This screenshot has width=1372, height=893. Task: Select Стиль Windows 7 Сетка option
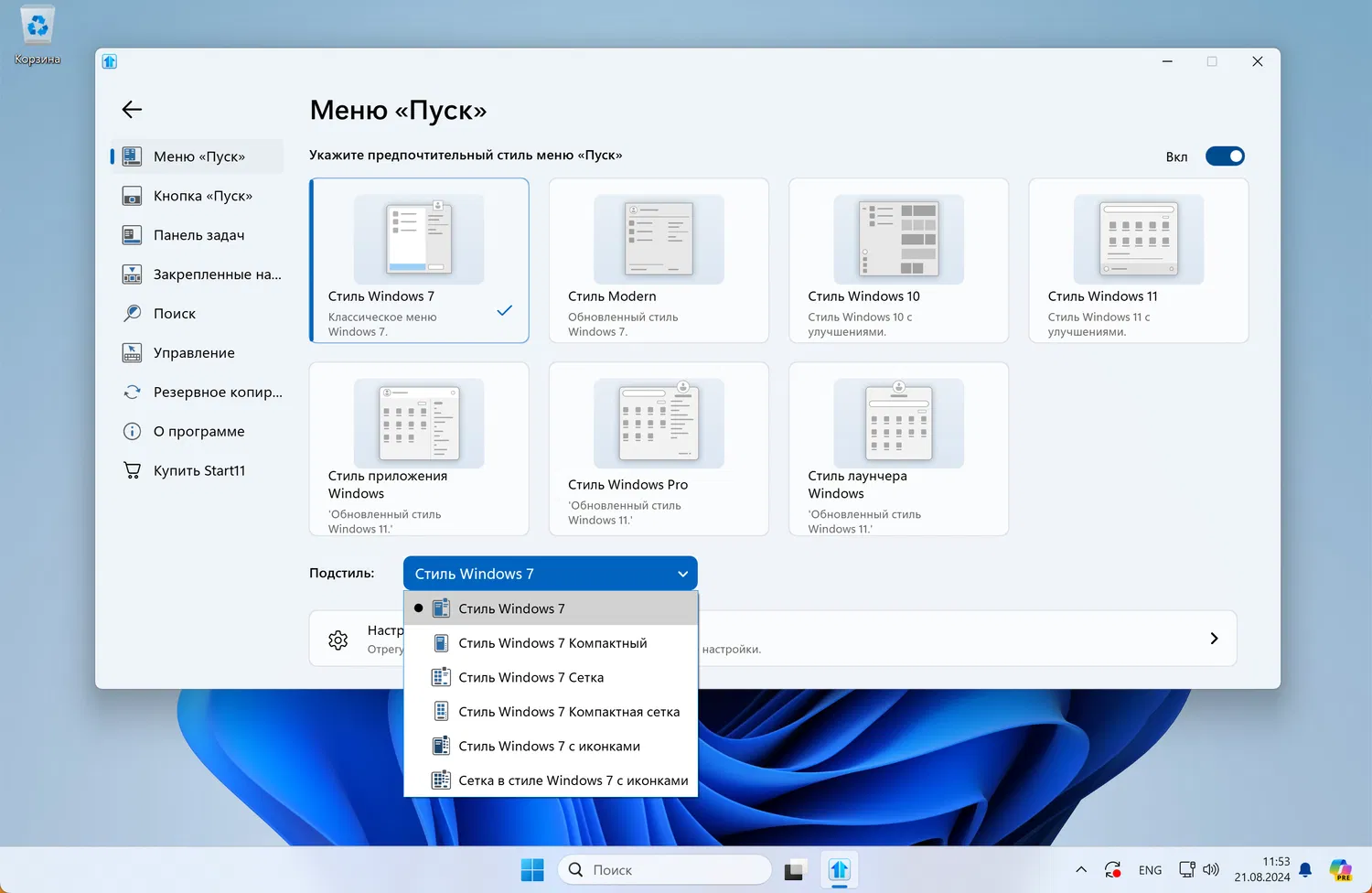pyautogui.click(x=551, y=677)
